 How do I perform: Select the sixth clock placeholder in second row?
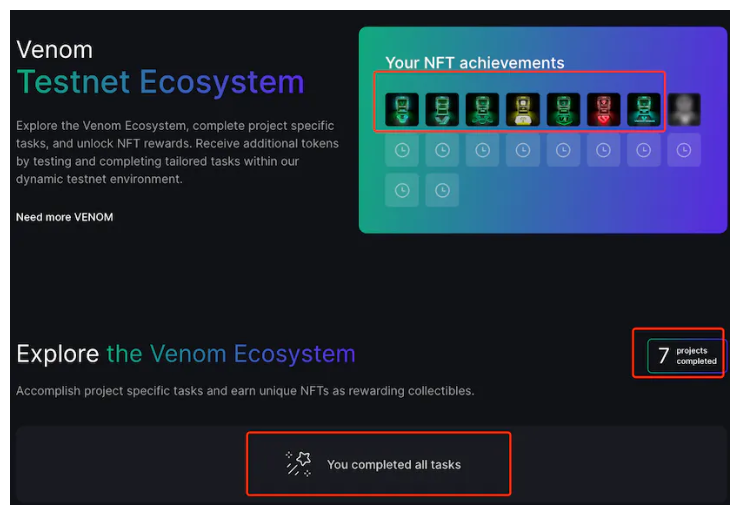604,150
